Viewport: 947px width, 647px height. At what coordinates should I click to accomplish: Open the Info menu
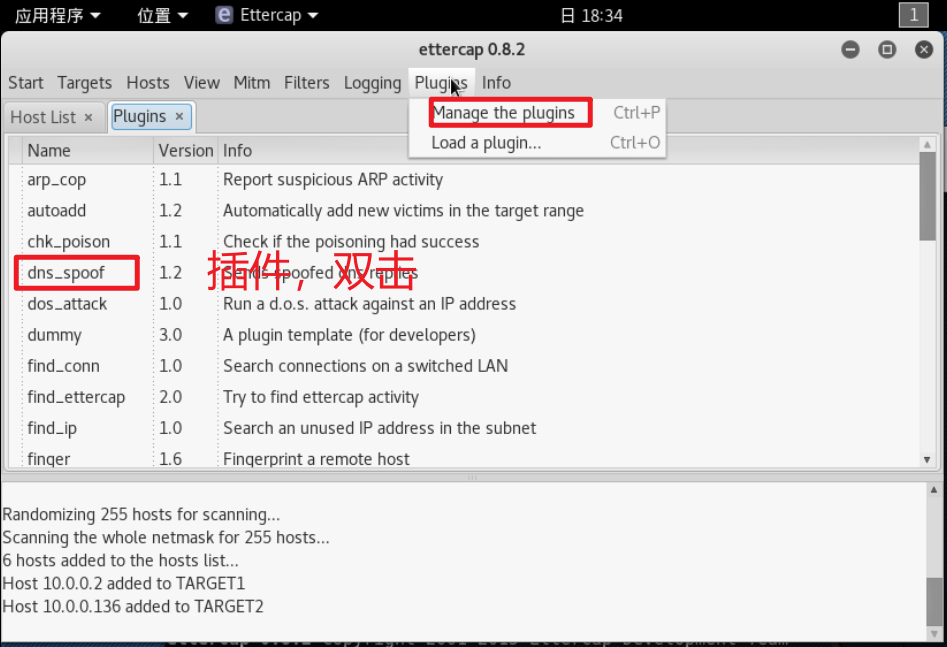[496, 83]
